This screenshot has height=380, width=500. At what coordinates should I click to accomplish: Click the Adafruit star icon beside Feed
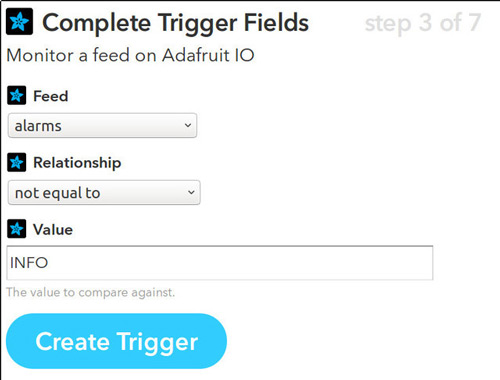click(x=17, y=96)
